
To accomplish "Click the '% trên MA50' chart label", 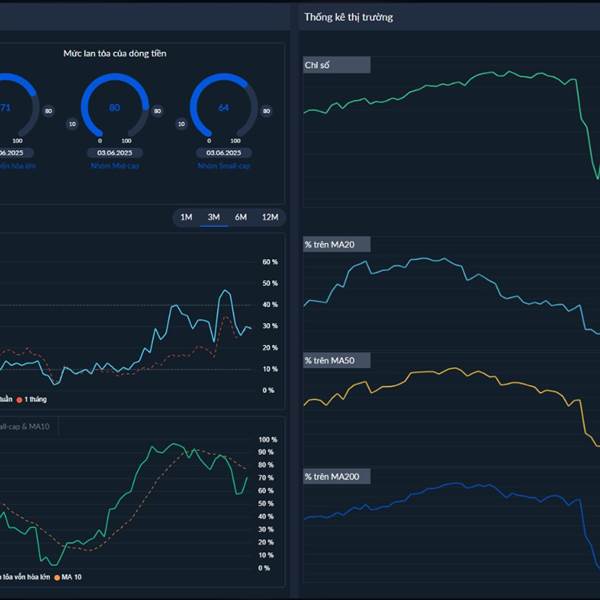I will coord(337,360).
